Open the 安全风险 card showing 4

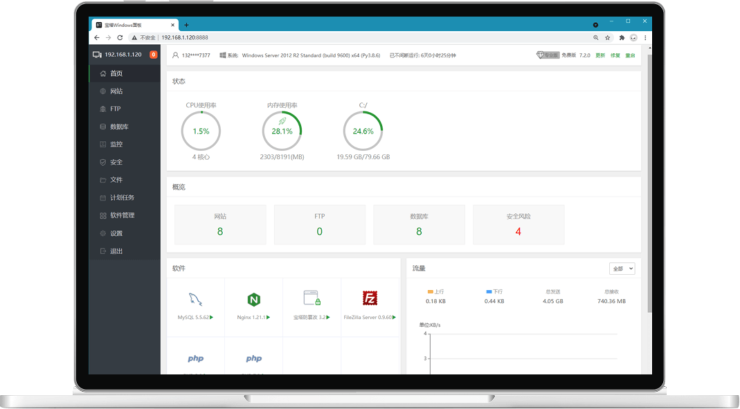[518, 225]
